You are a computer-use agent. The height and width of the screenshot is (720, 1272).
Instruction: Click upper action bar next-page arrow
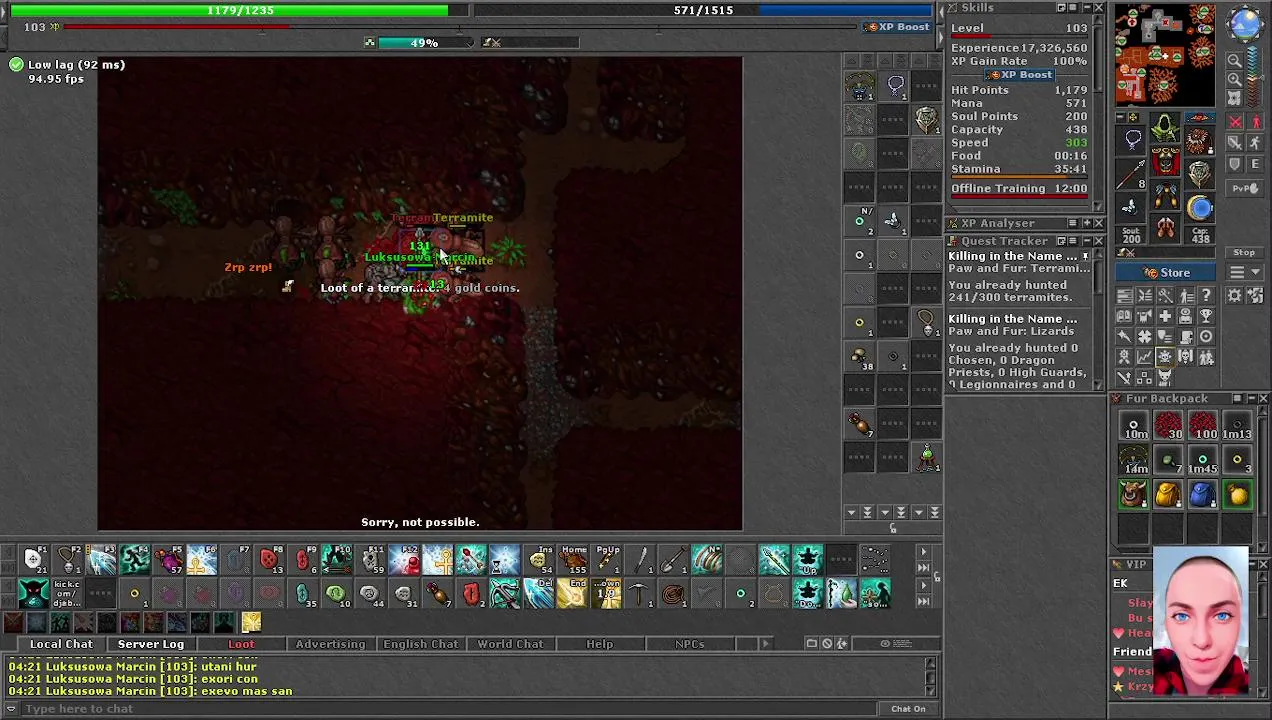[x=923, y=551]
